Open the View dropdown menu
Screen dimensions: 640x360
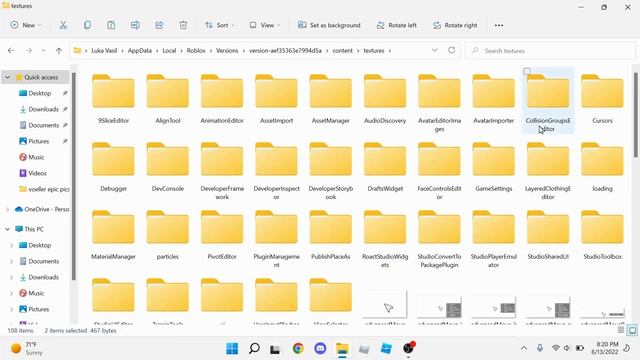[265, 25]
